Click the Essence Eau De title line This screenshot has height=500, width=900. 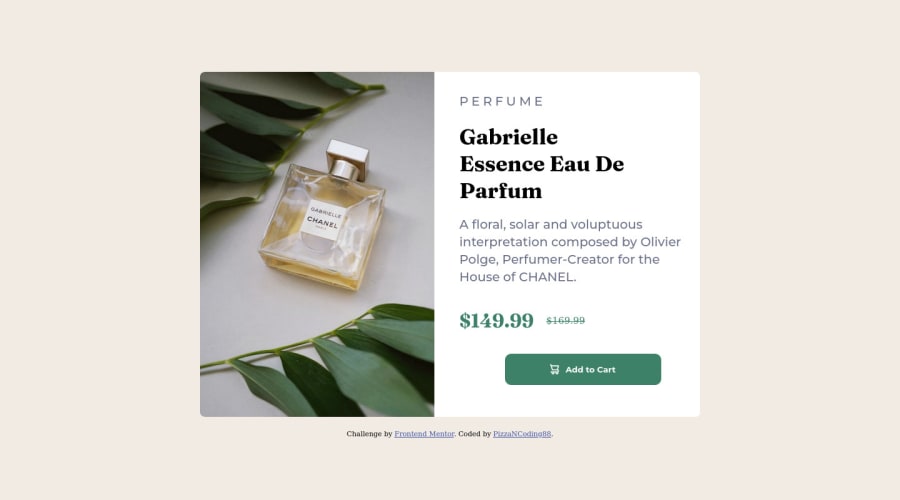click(x=541, y=164)
